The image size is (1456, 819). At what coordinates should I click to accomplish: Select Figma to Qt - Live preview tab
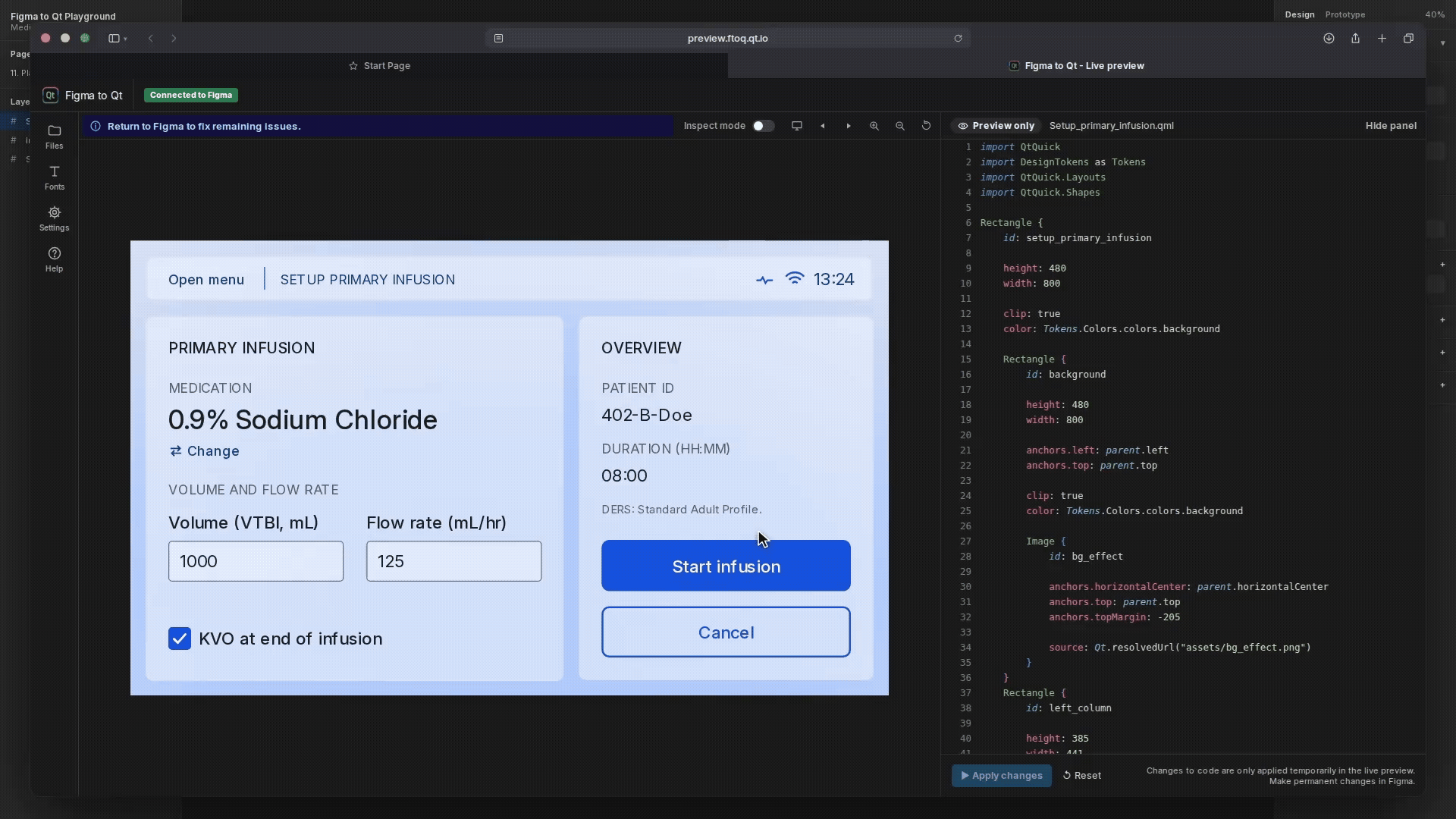click(1077, 66)
